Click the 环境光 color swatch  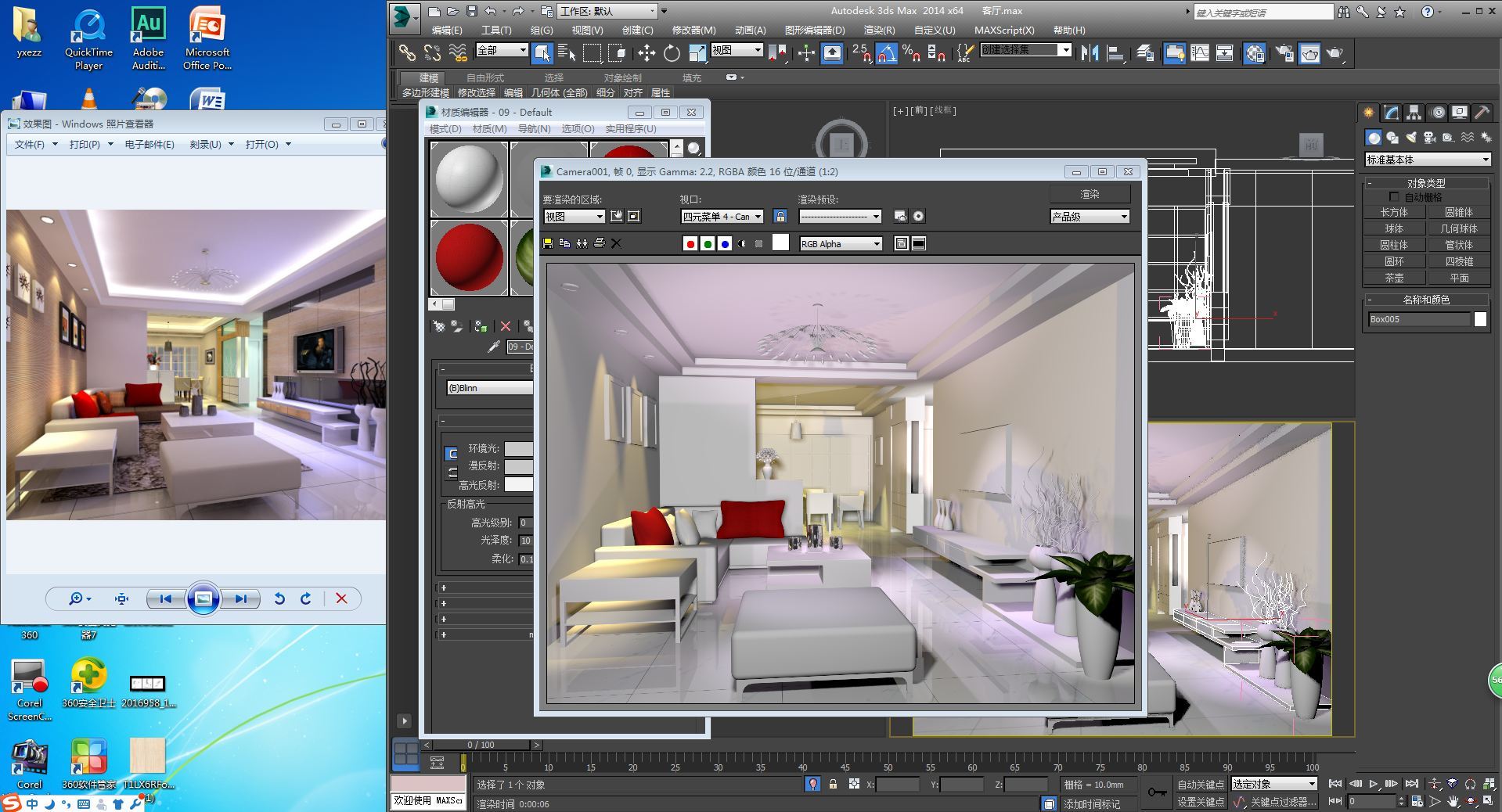(518, 448)
